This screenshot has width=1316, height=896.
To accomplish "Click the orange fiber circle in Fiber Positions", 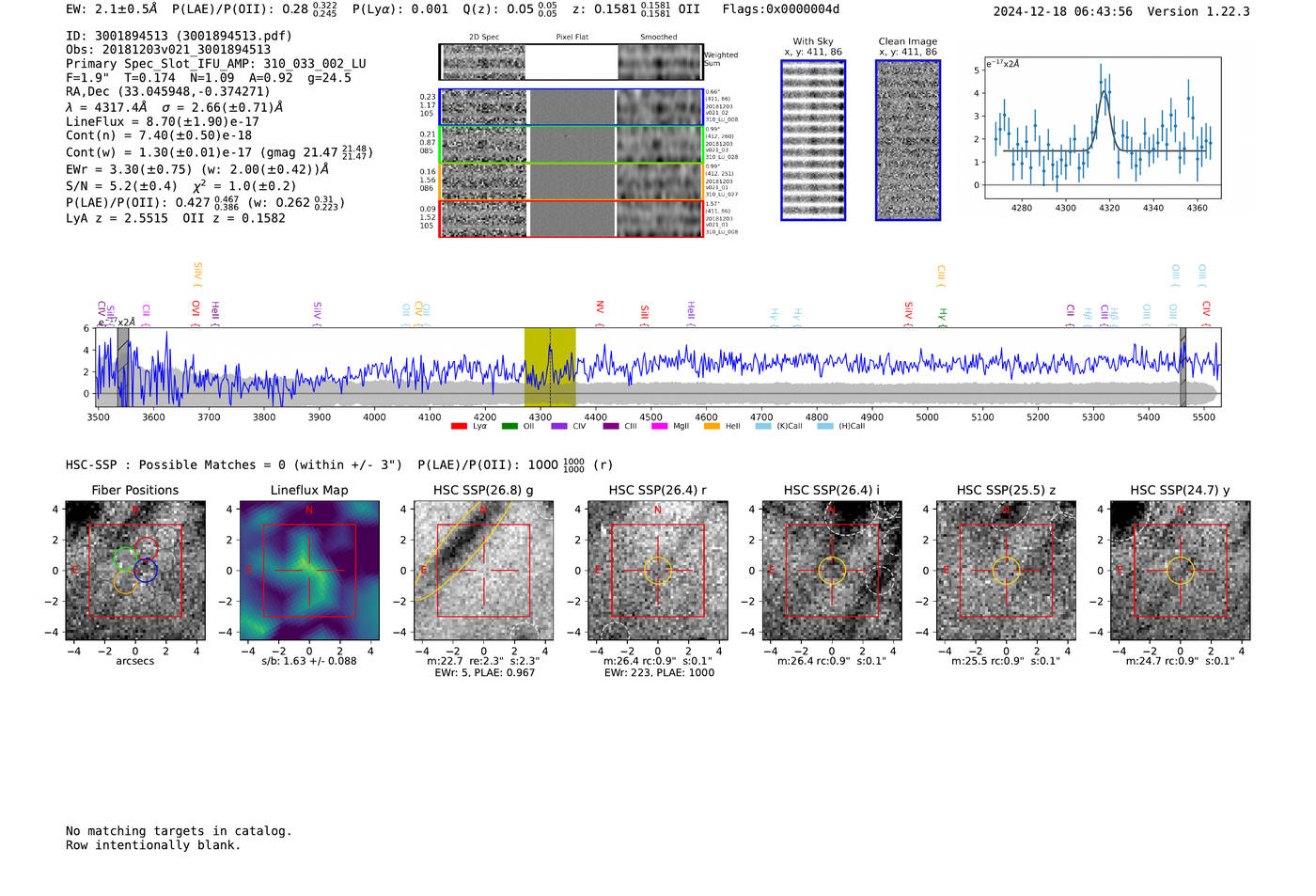I will click(x=125, y=581).
